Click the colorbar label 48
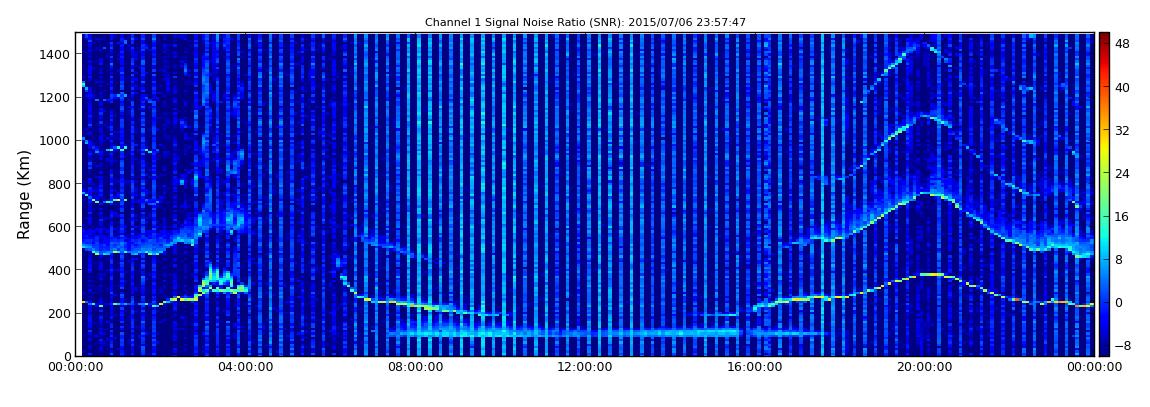 point(1122,44)
